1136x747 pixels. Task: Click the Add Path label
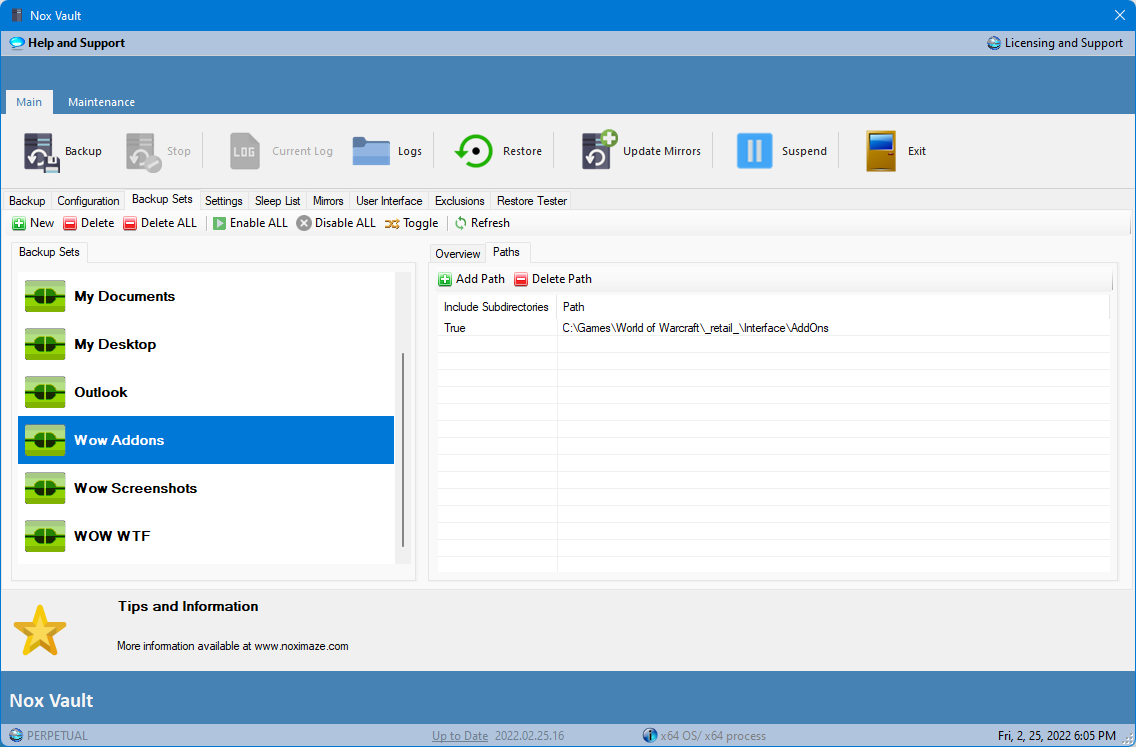(x=480, y=279)
